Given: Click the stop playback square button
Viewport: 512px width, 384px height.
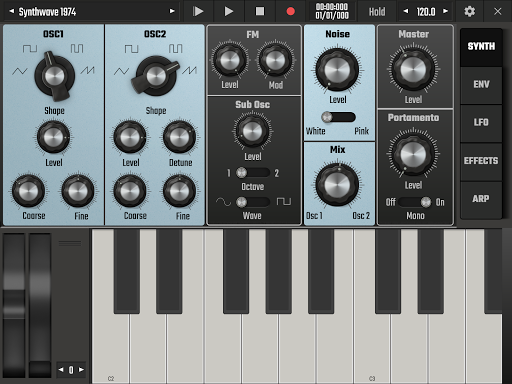Looking at the screenshot, I should 260,11.
